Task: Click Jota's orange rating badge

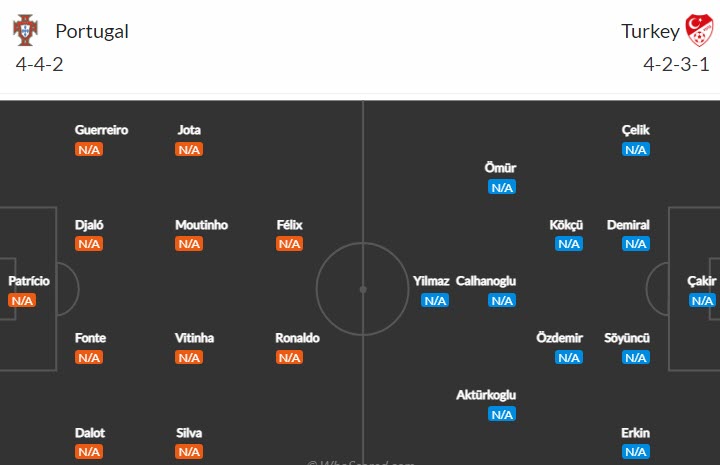Action: point(189,149)
